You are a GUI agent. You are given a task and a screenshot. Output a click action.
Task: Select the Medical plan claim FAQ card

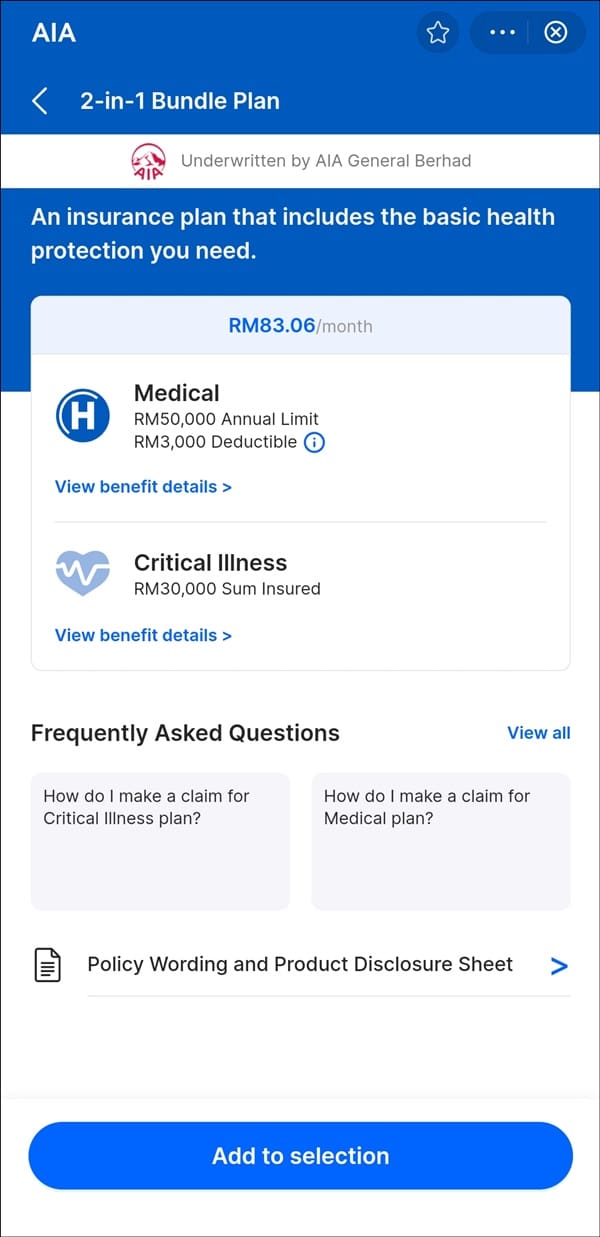(441, 840)
